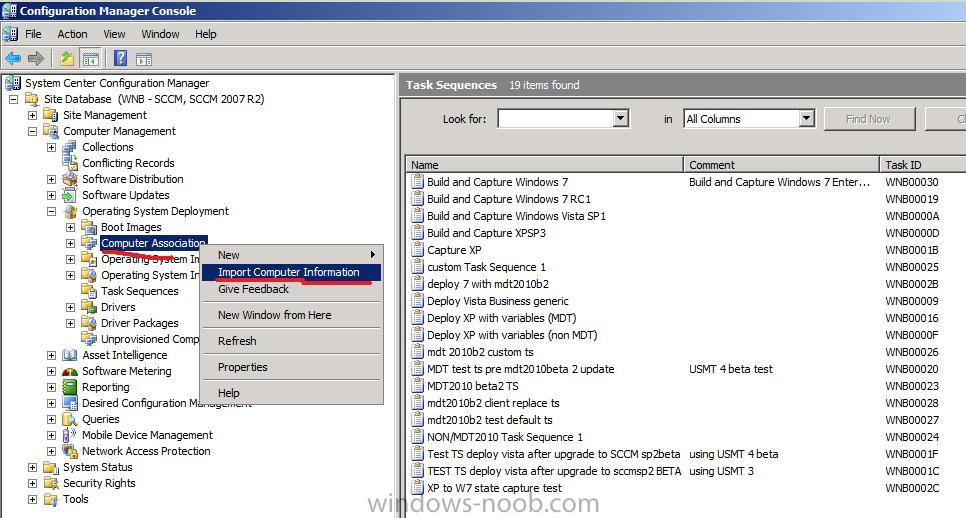Open the File menu
The image size is (966, 518).
click(33, 34)
